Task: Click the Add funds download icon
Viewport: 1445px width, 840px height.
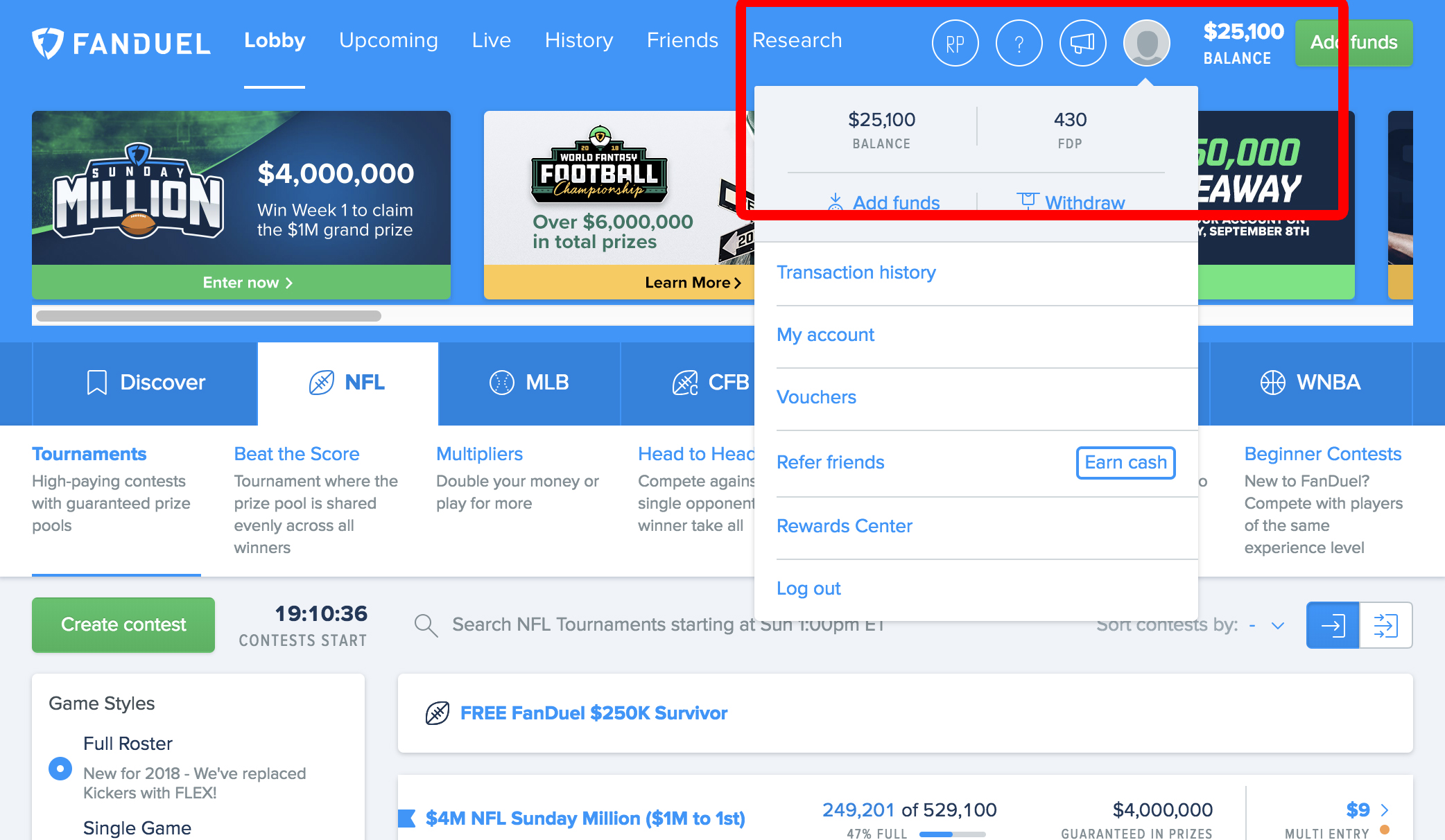Action: [x=835, y=202]
